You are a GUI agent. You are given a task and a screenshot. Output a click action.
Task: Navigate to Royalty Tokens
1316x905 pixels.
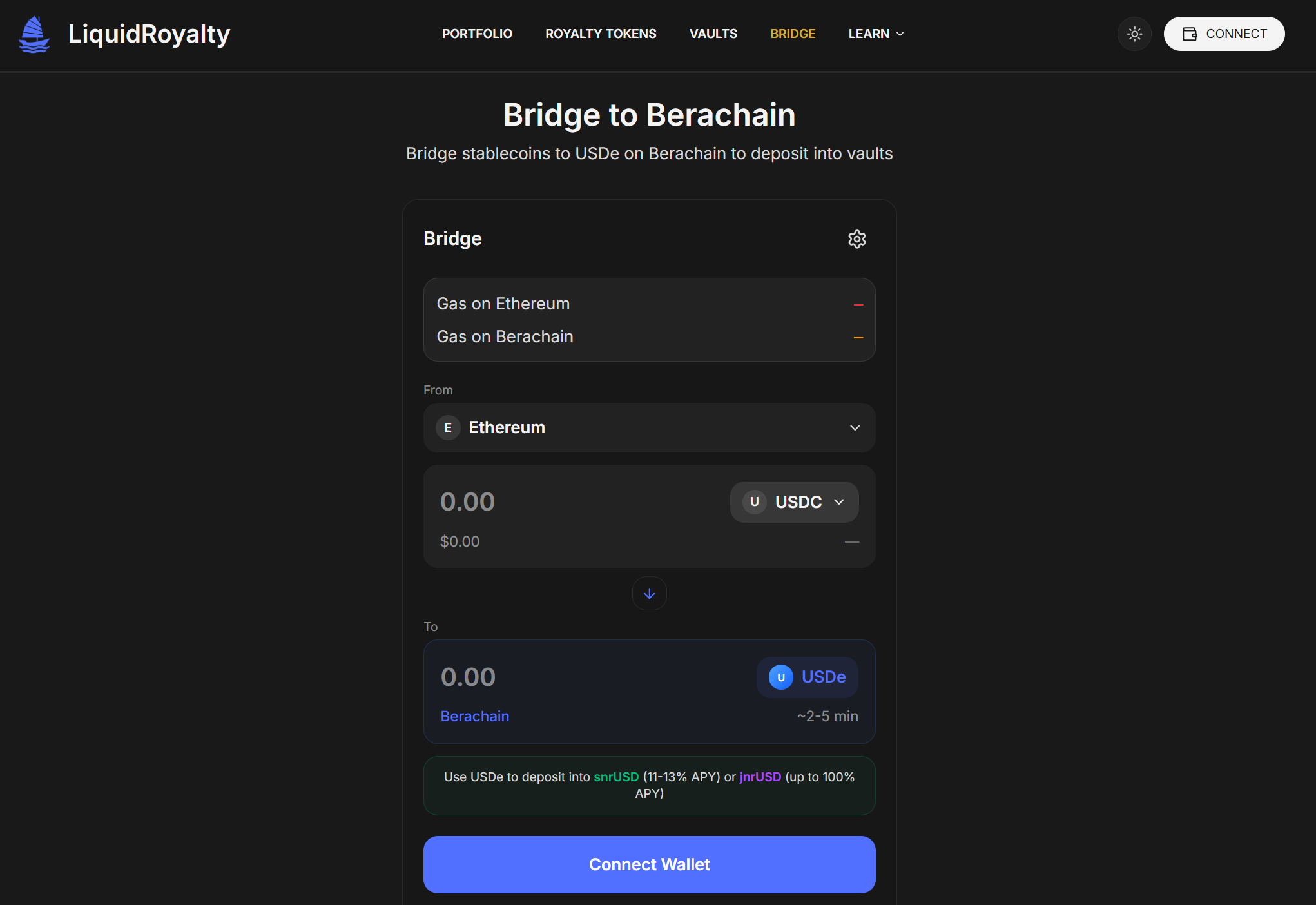[x=601, y=34]
